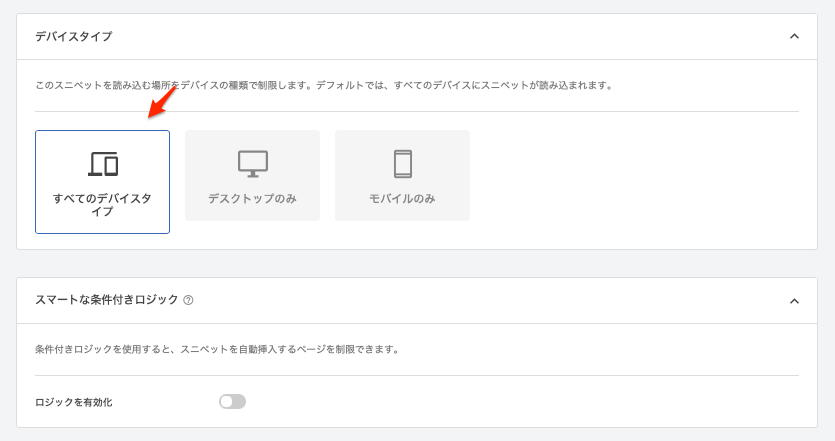Choose the モバイルのみ device option
Screen dimensions: 835x441
pyautogui.click(x=403, y=175)
